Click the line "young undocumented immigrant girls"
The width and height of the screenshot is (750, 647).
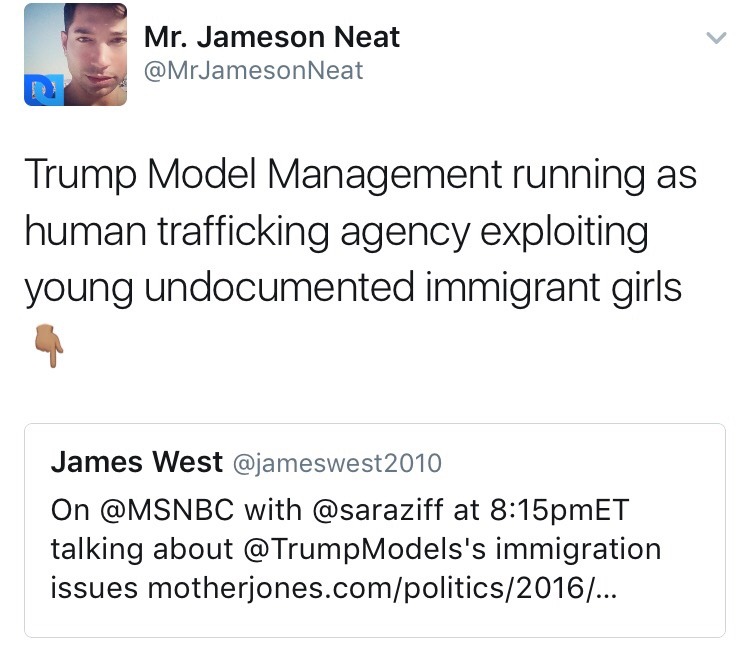coord(352,288)
